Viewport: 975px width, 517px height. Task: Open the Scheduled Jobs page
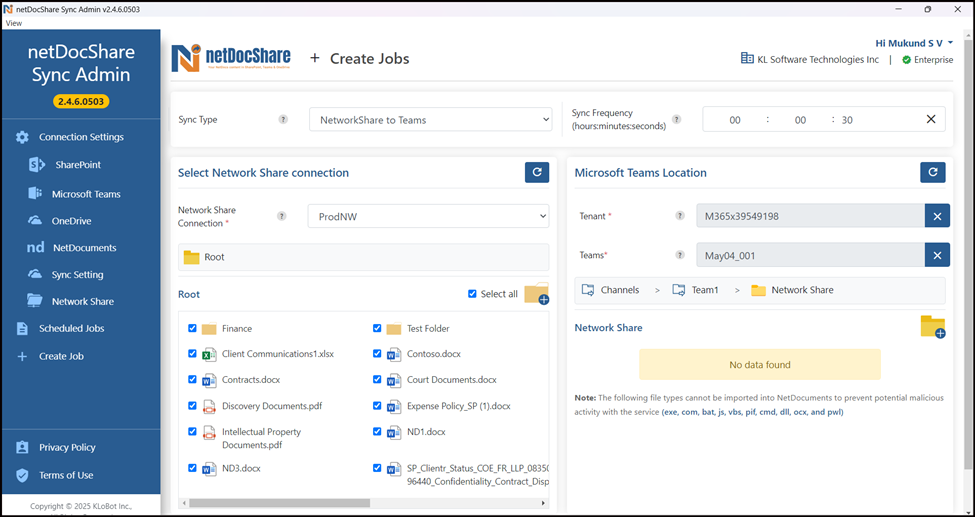tap(72, 328)
